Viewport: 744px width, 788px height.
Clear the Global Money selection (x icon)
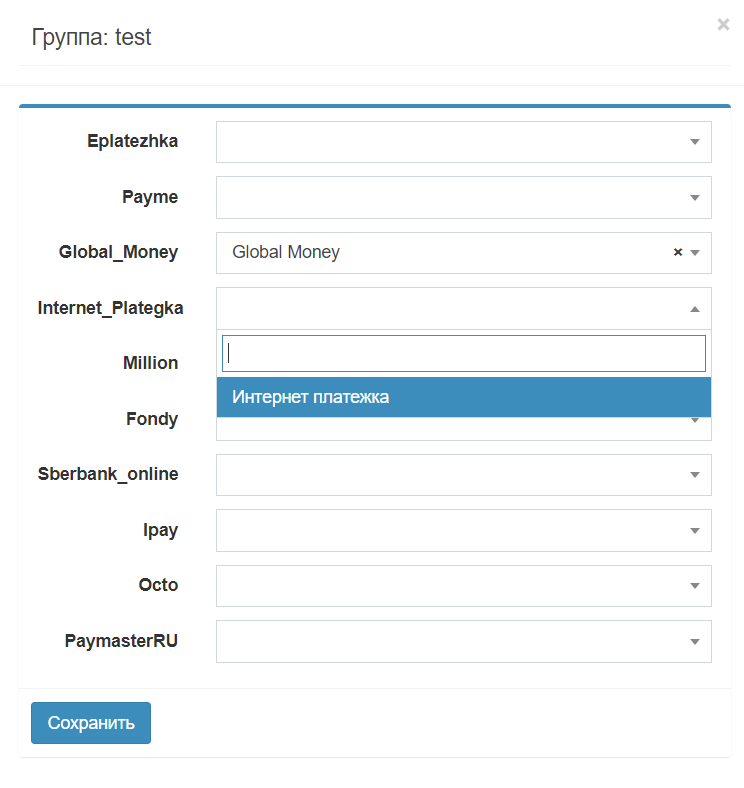click(677, 253)
